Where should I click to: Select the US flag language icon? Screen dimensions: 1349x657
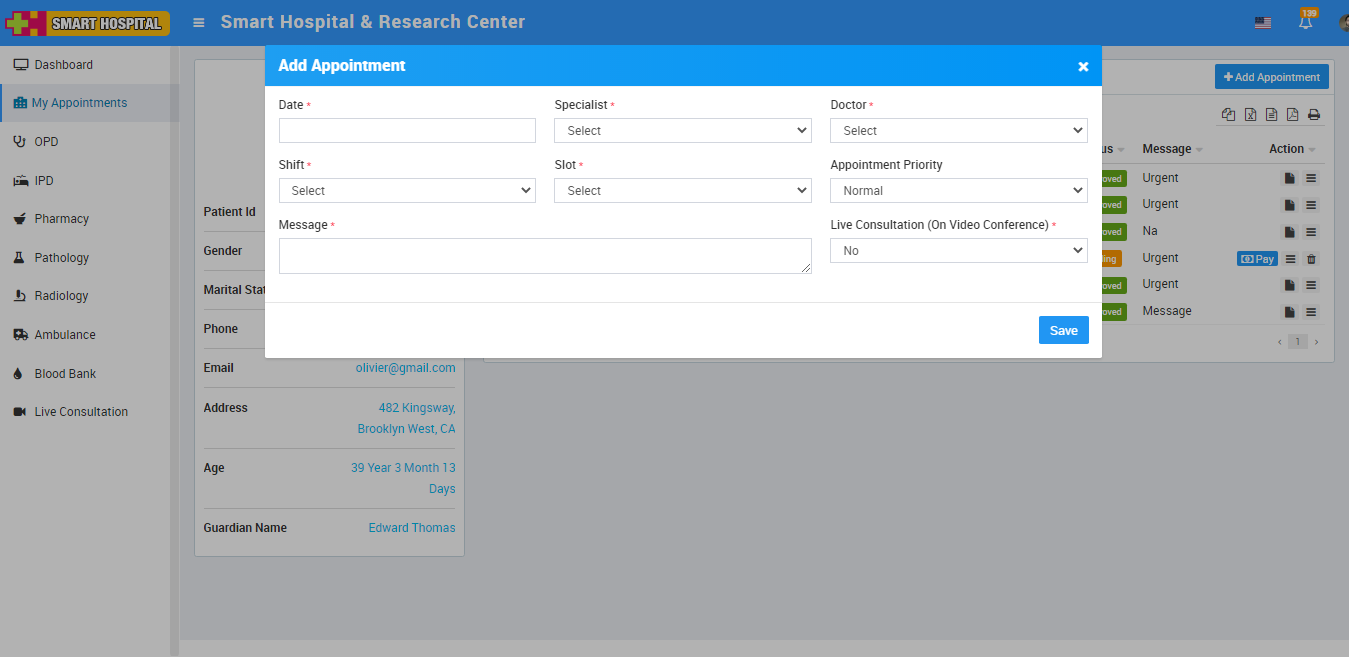[1263, 23]
